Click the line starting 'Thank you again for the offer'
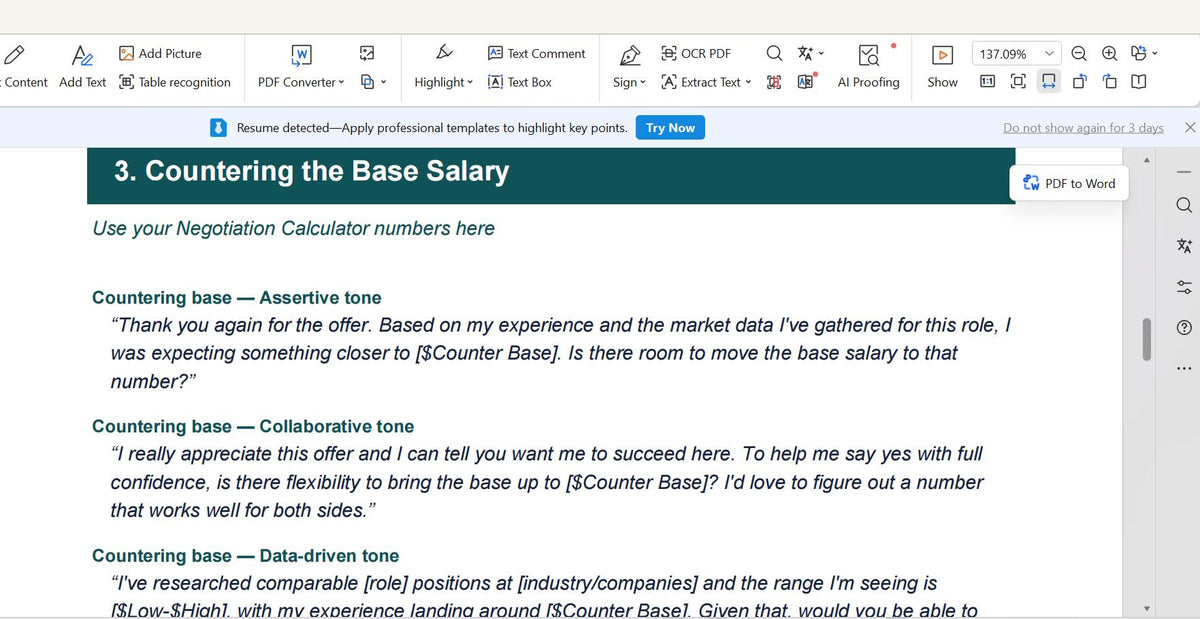This screenshot has width=1200, height=619. coord(561,325)
